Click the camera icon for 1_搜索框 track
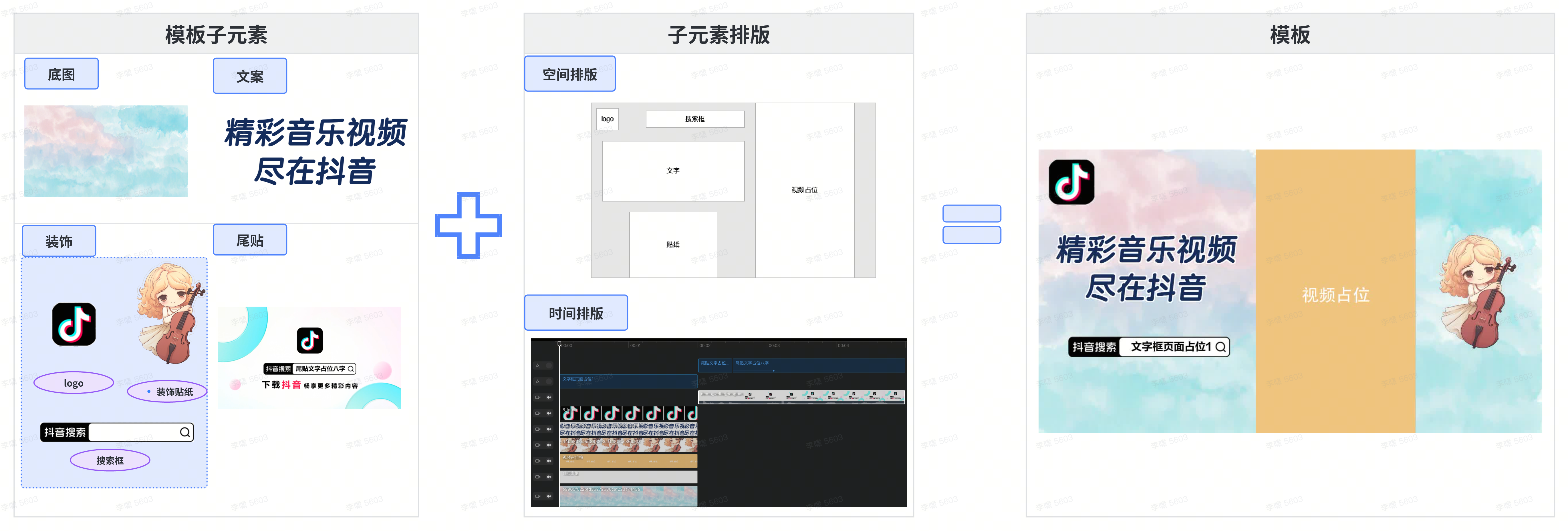Viewport: 1568px width, 531px height. pos(537,477)
